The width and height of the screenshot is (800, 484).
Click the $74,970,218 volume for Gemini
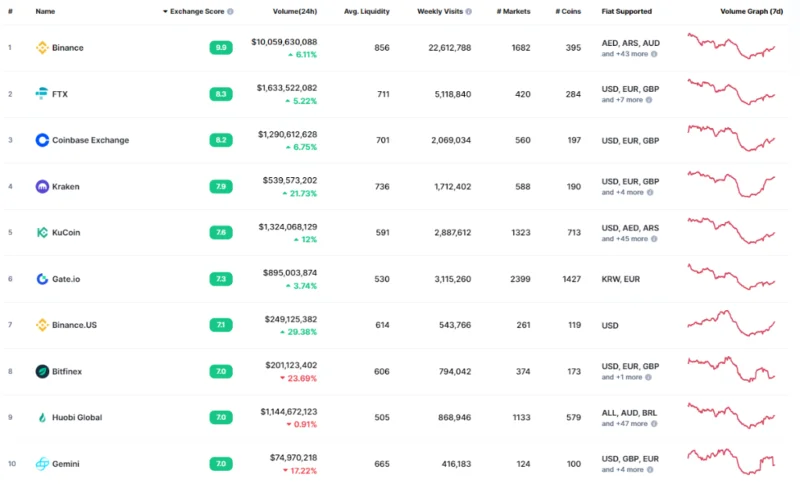pos(293,457)
